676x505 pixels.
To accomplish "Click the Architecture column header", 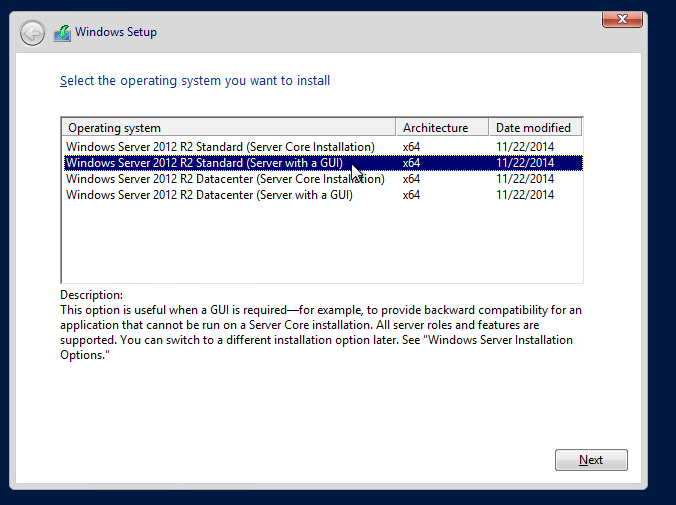I will (x=442, y=128).
